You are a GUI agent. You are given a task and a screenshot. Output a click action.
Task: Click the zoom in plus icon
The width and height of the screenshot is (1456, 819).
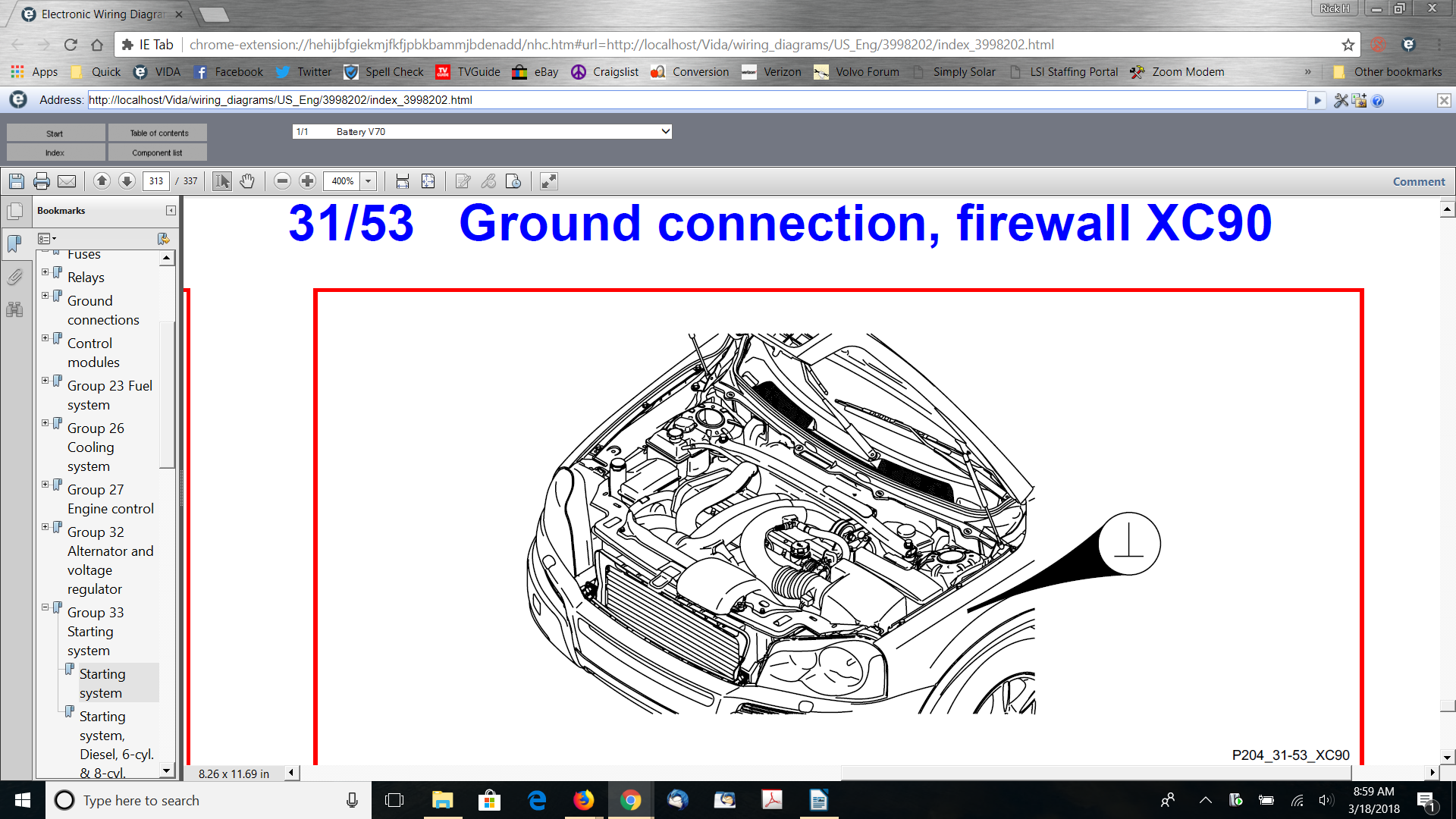coord(307,181)
